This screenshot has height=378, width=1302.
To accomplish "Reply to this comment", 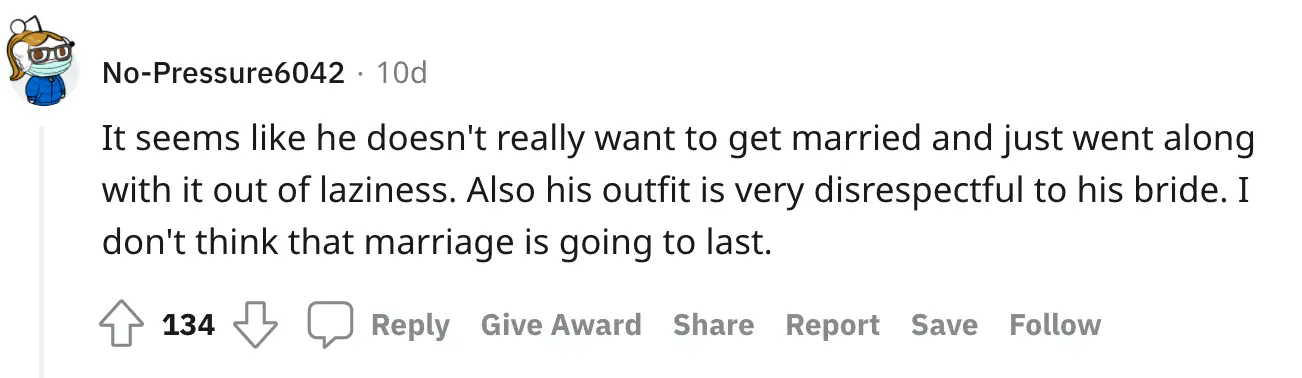I will (411, 326).
